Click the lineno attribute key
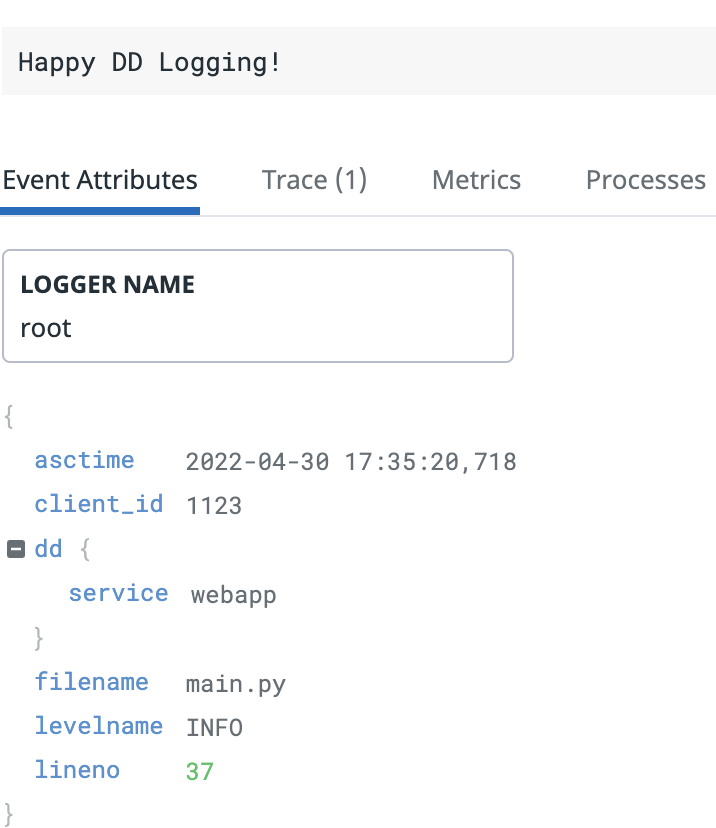 point(77,770)
